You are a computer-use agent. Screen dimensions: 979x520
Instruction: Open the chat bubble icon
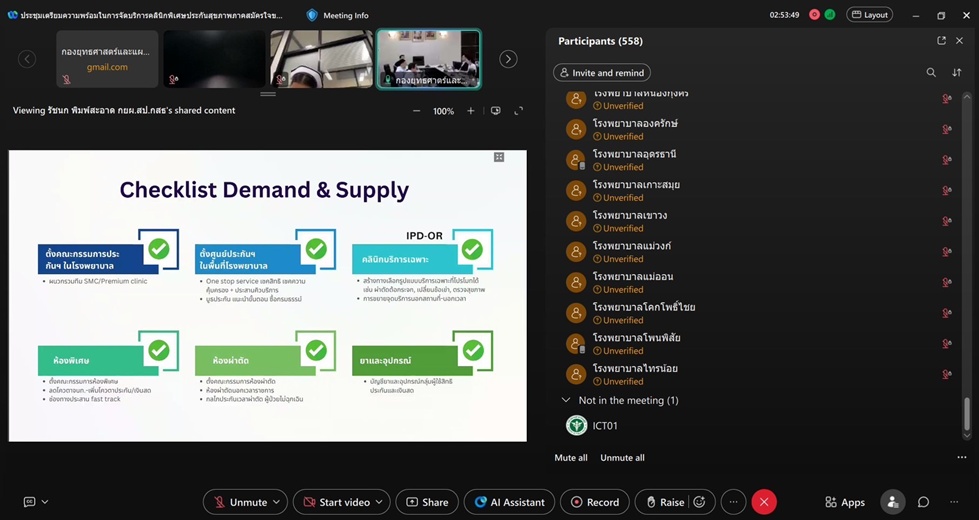coord(923,502)
